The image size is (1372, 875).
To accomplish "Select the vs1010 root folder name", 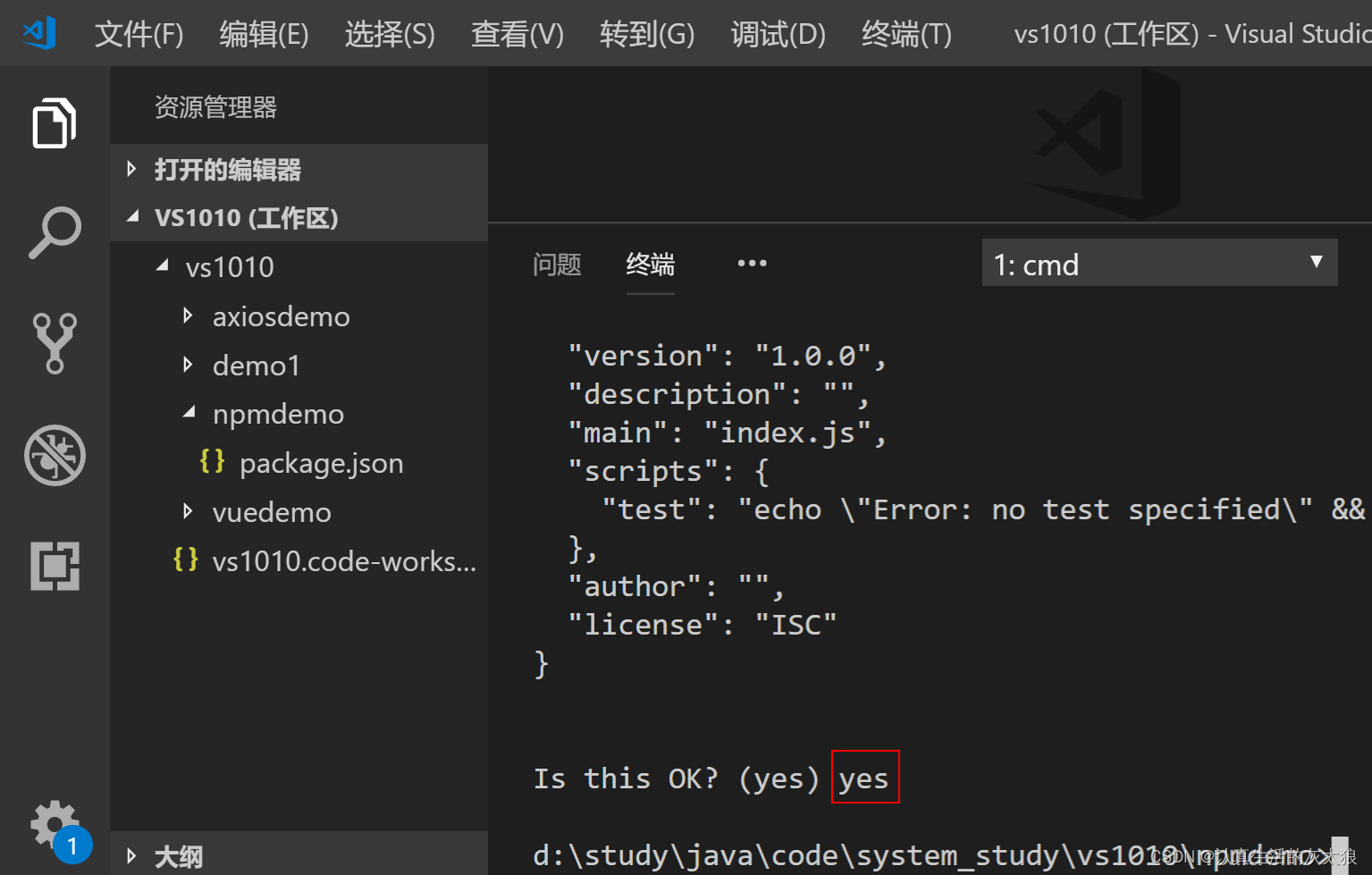I will pos(230,267).
